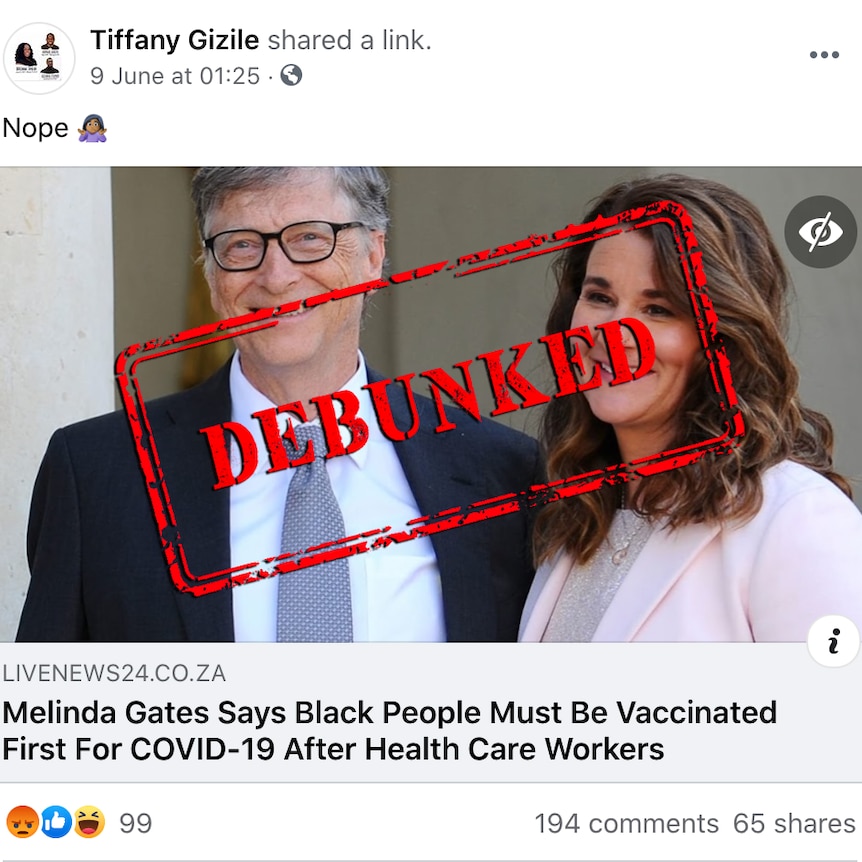Click the globe public privacy icon
Image resolution: width=862 pixels, height=862 pixels.
[291, 75]
